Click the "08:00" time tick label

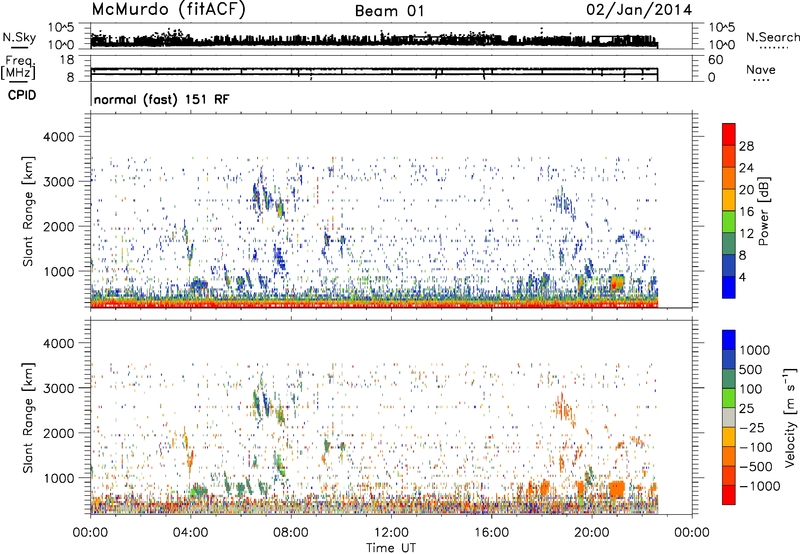(x=291, y=533)
